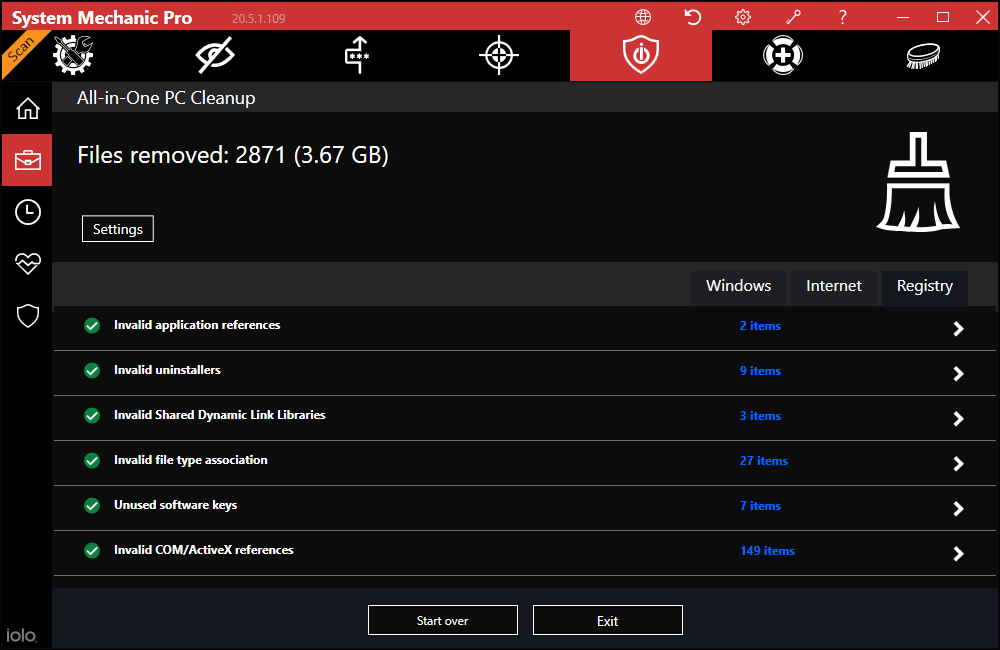Open the 9 items link
The width and height of the screenshot is (1000, 650).
[760, 371]
